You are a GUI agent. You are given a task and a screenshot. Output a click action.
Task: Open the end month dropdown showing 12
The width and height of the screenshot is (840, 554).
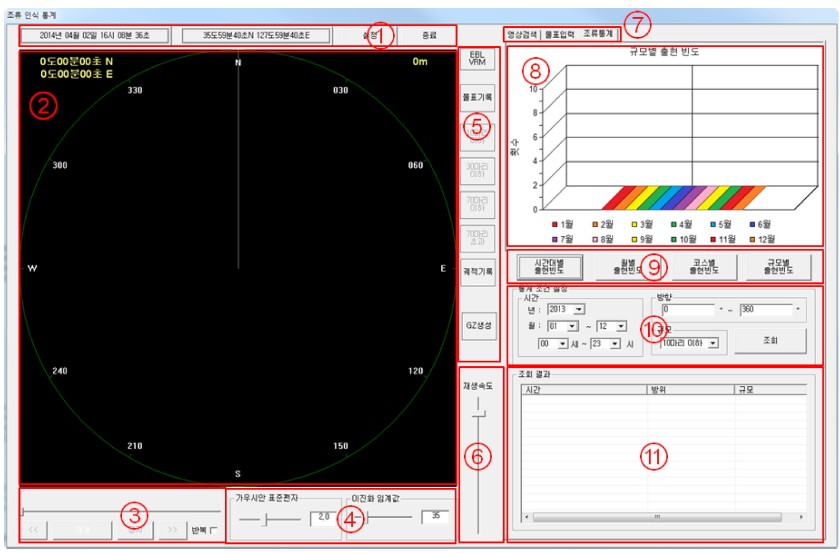click(621, 326)
